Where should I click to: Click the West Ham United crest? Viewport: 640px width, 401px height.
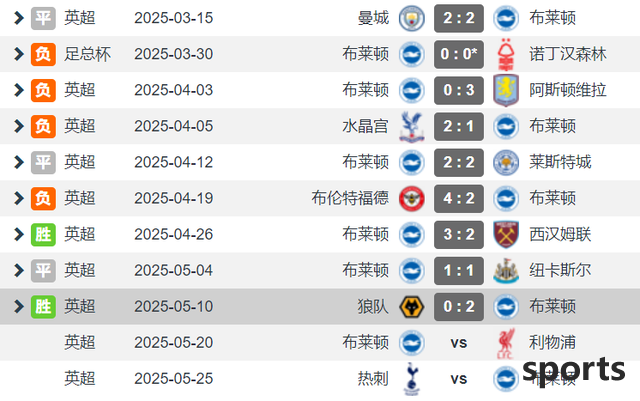click(506, 234)
